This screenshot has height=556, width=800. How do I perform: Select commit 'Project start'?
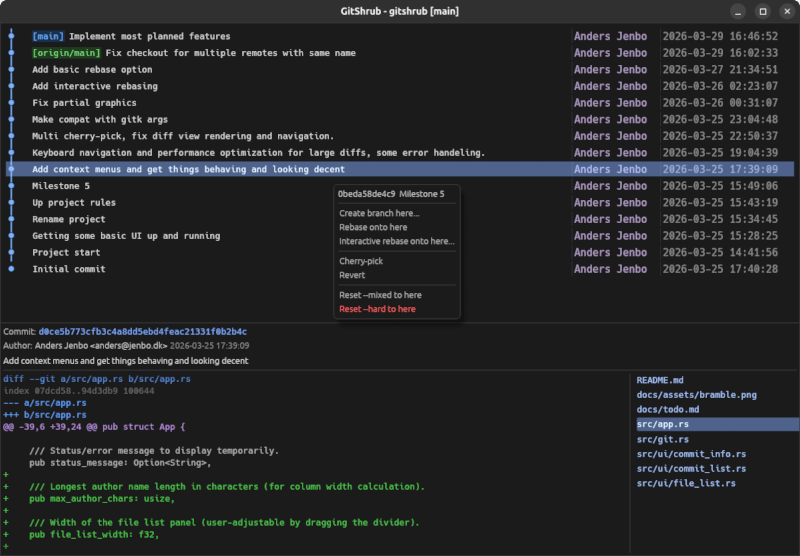(399, 252)
